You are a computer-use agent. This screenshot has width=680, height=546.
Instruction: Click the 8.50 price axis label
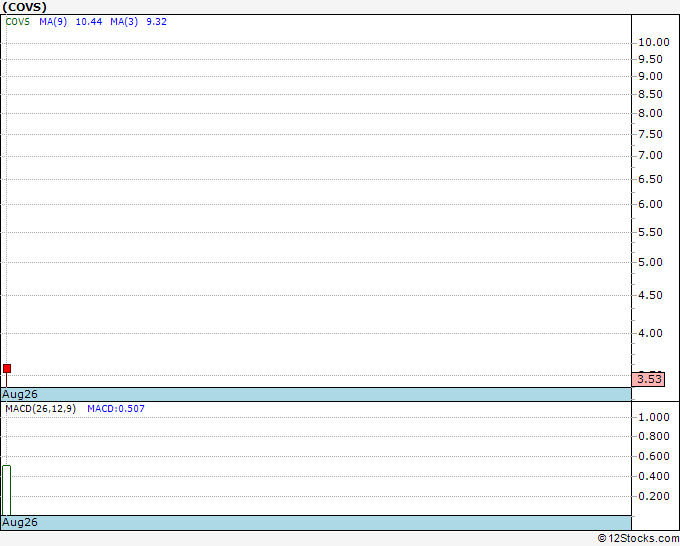point(650,94)
